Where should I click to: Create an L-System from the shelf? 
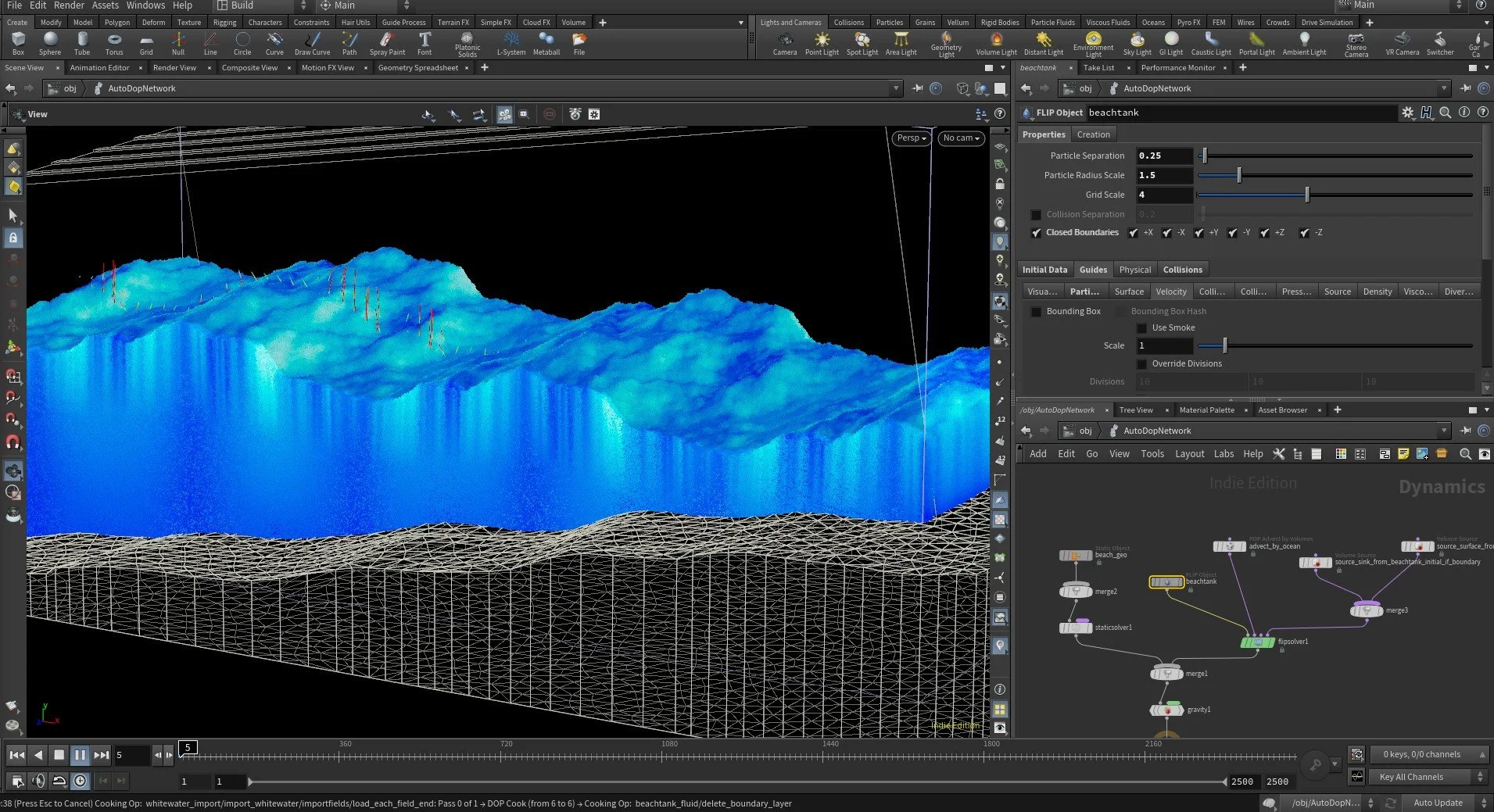click(511, 43)
